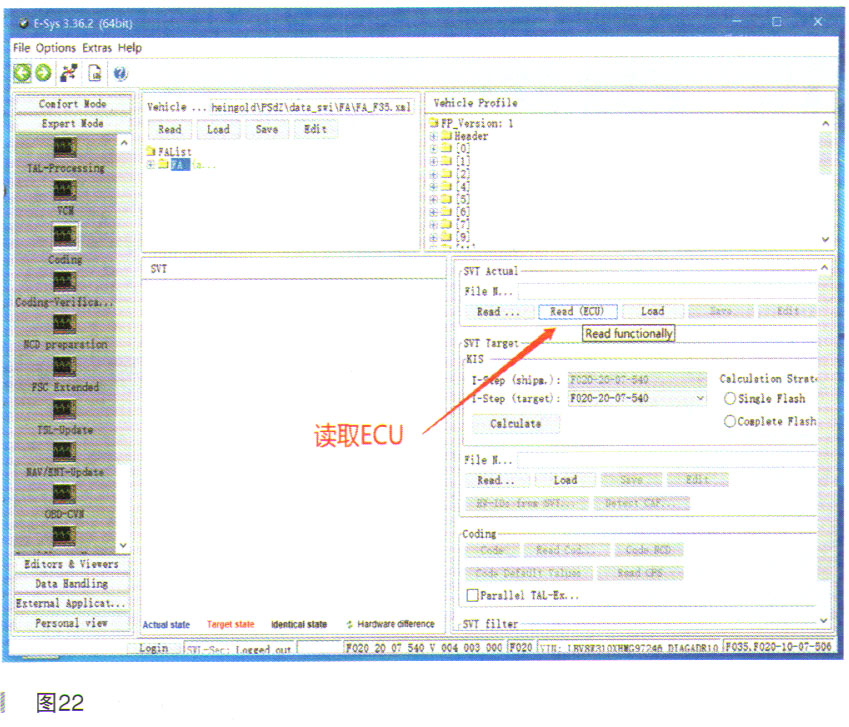Open the OBD-CVN module icon

(x=64, y=494)
